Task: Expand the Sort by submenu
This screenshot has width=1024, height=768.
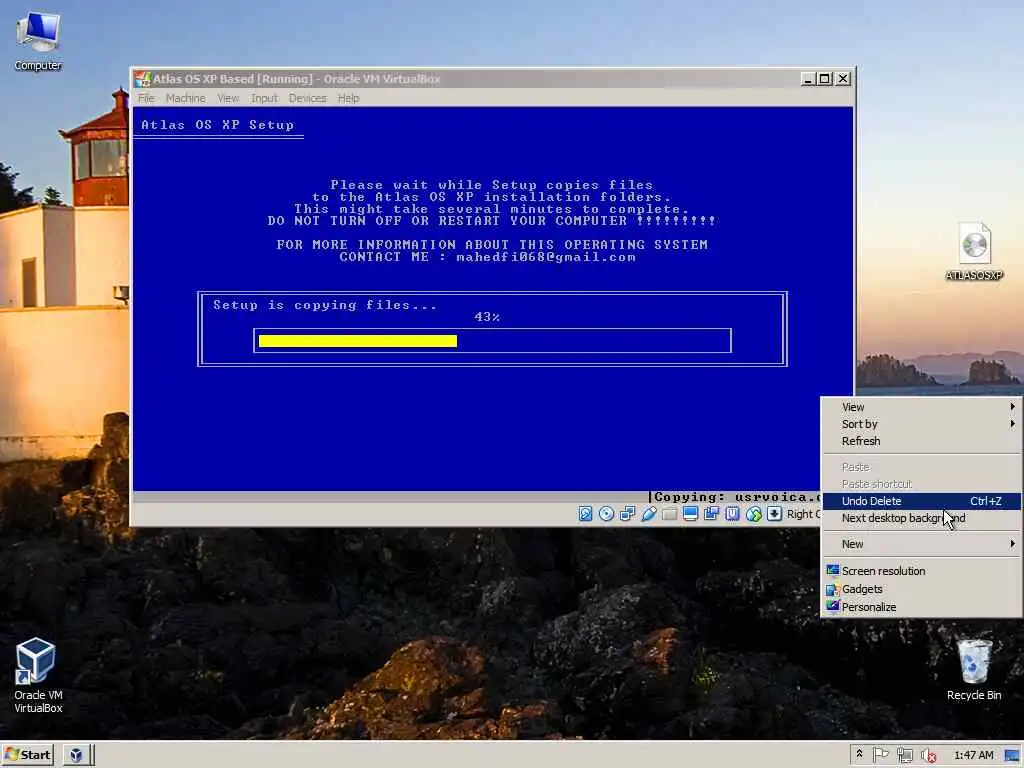Action: click(x=921, y=424)
